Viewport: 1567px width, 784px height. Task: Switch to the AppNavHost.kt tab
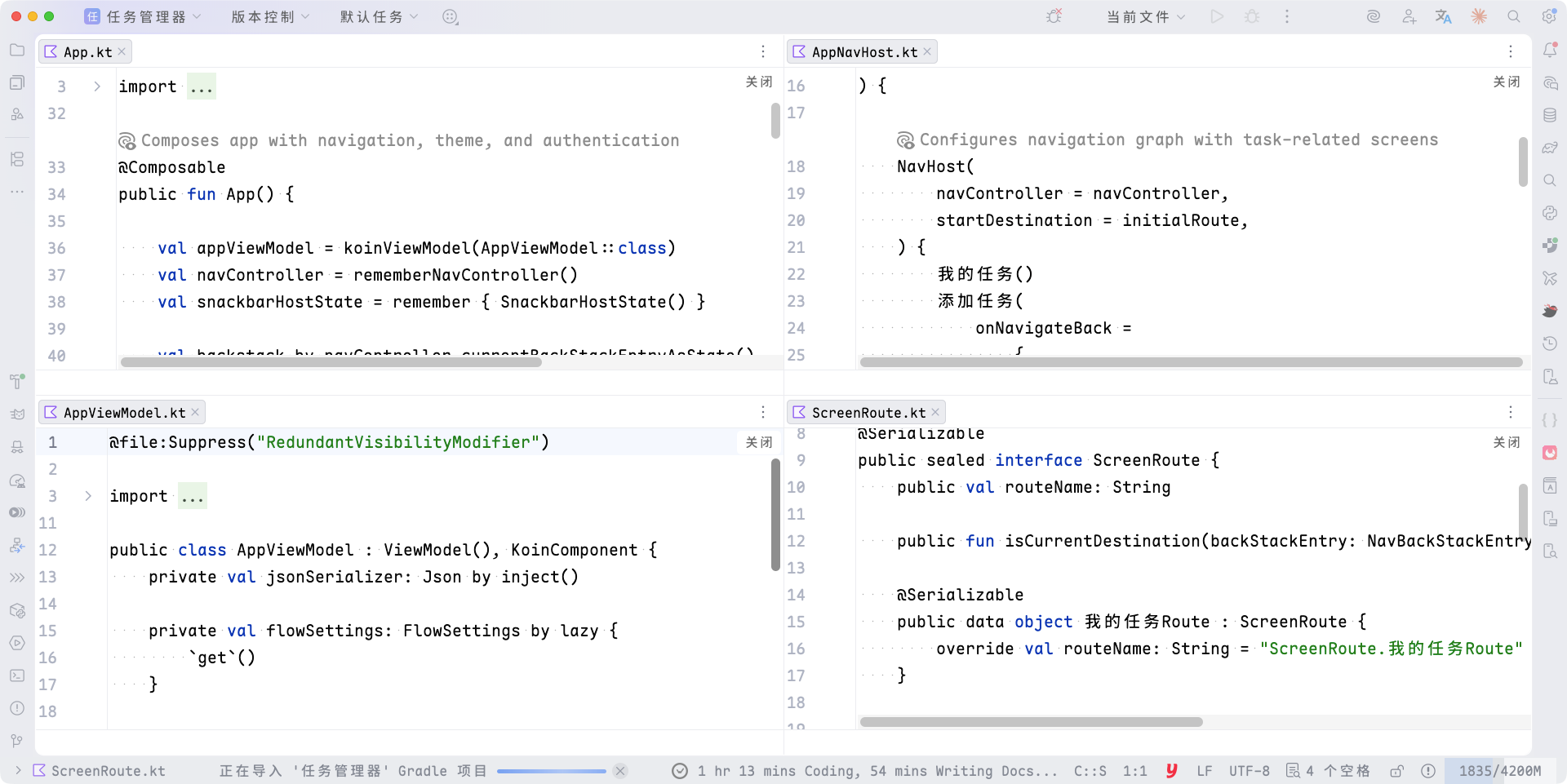863,52
